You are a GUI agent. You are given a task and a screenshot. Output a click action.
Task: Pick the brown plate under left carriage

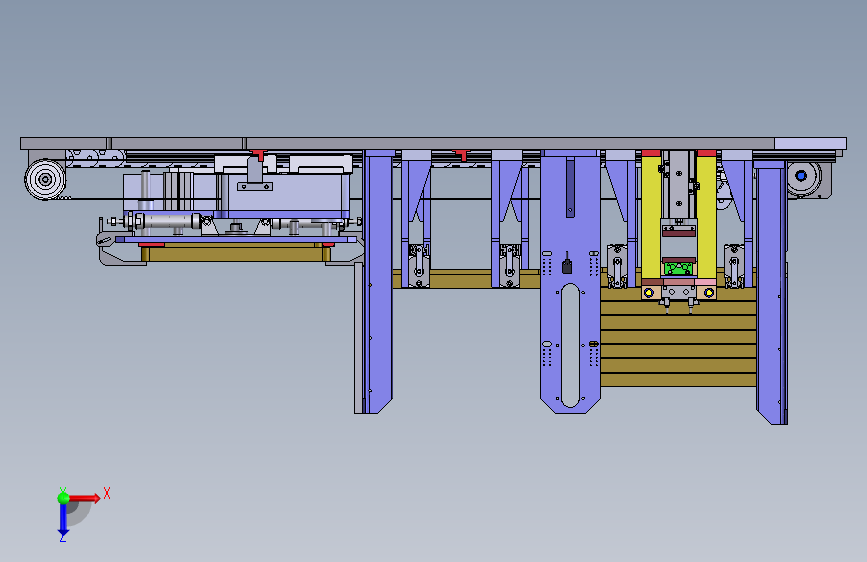click(236, 253)
